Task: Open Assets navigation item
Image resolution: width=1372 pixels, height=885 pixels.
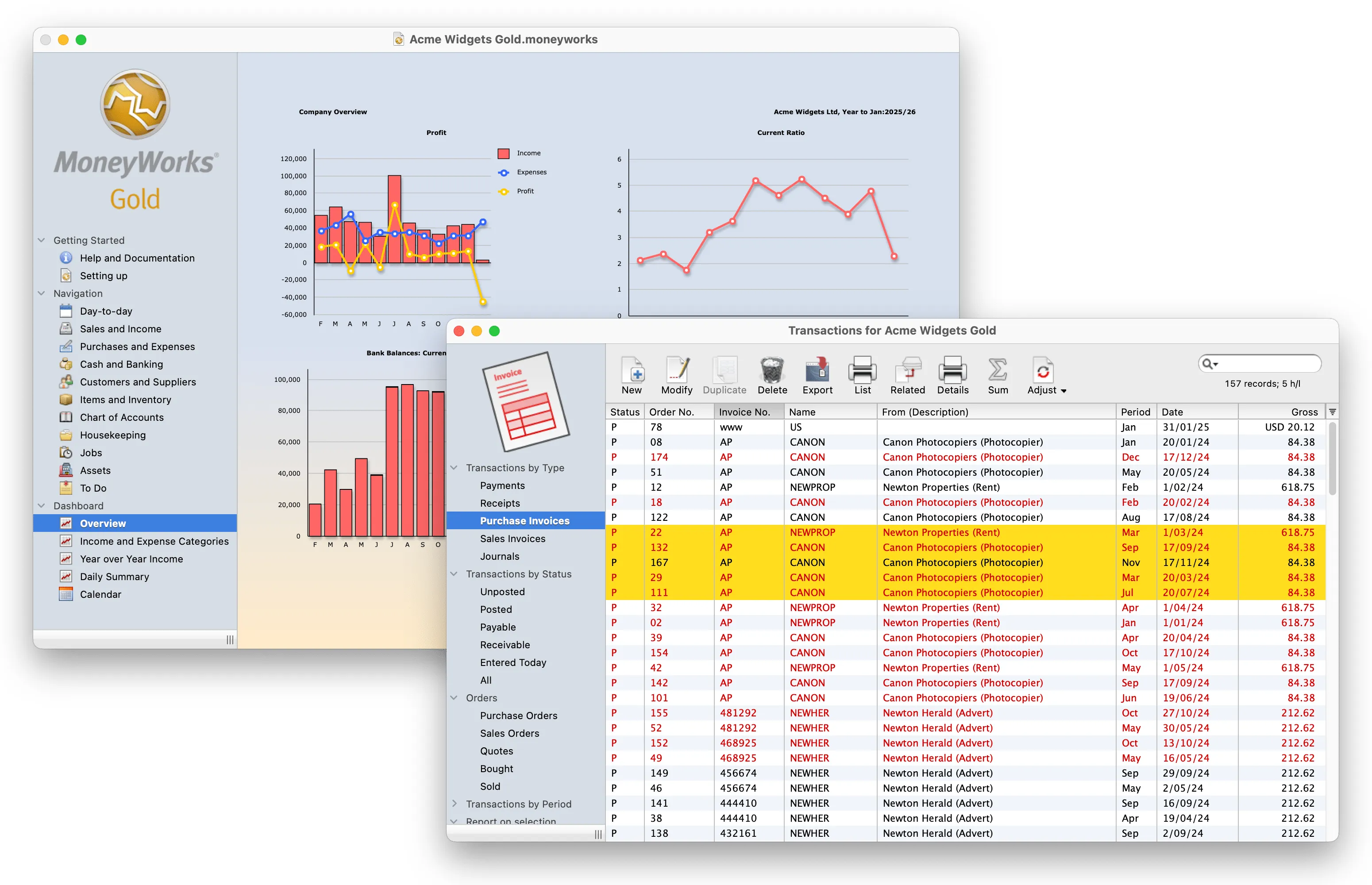Action: coord(95,471)
